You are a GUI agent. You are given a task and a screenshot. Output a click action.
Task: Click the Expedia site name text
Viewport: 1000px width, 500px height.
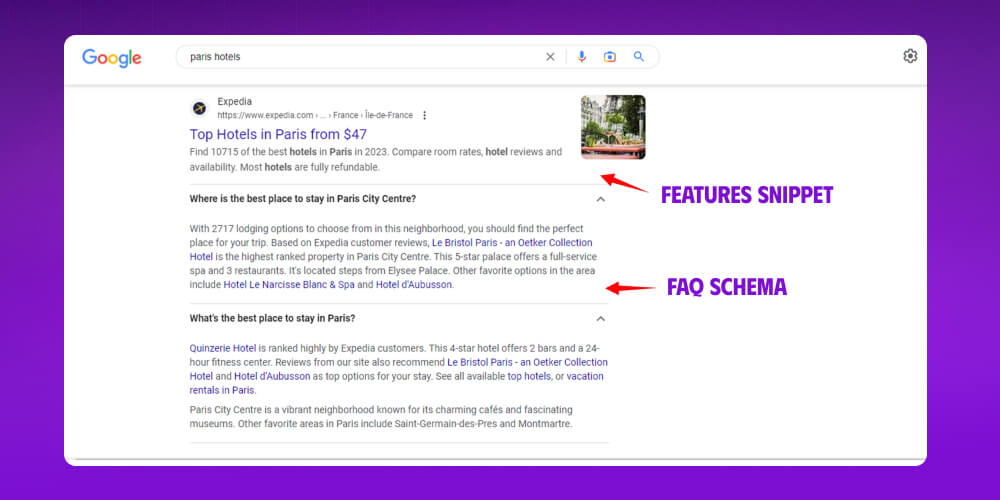click(x=235, y=101)
